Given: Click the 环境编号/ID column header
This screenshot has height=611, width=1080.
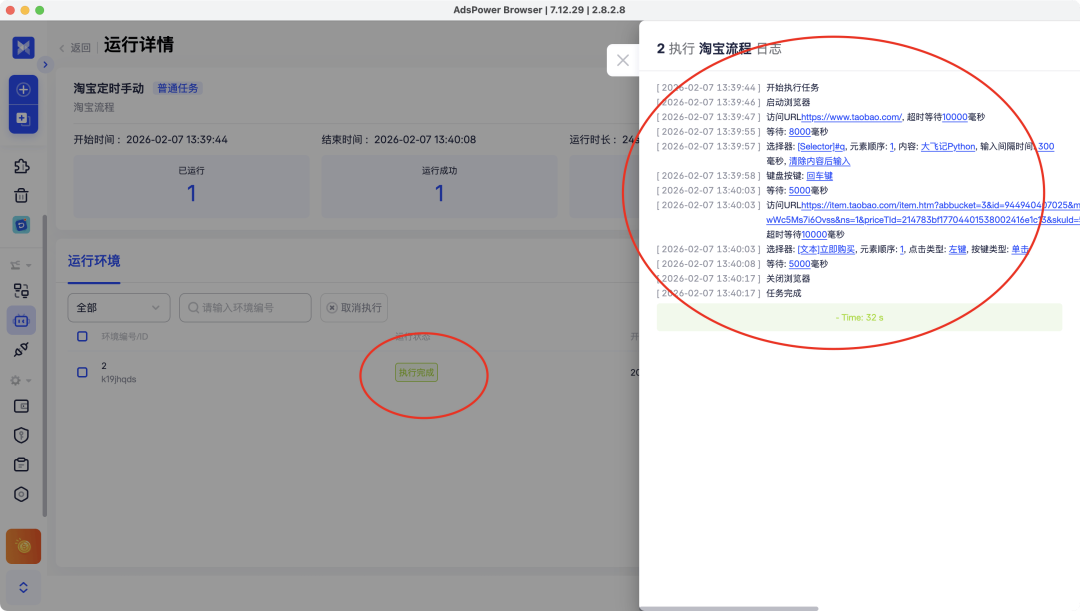Looking at the screenshot, I should [125, 337].
